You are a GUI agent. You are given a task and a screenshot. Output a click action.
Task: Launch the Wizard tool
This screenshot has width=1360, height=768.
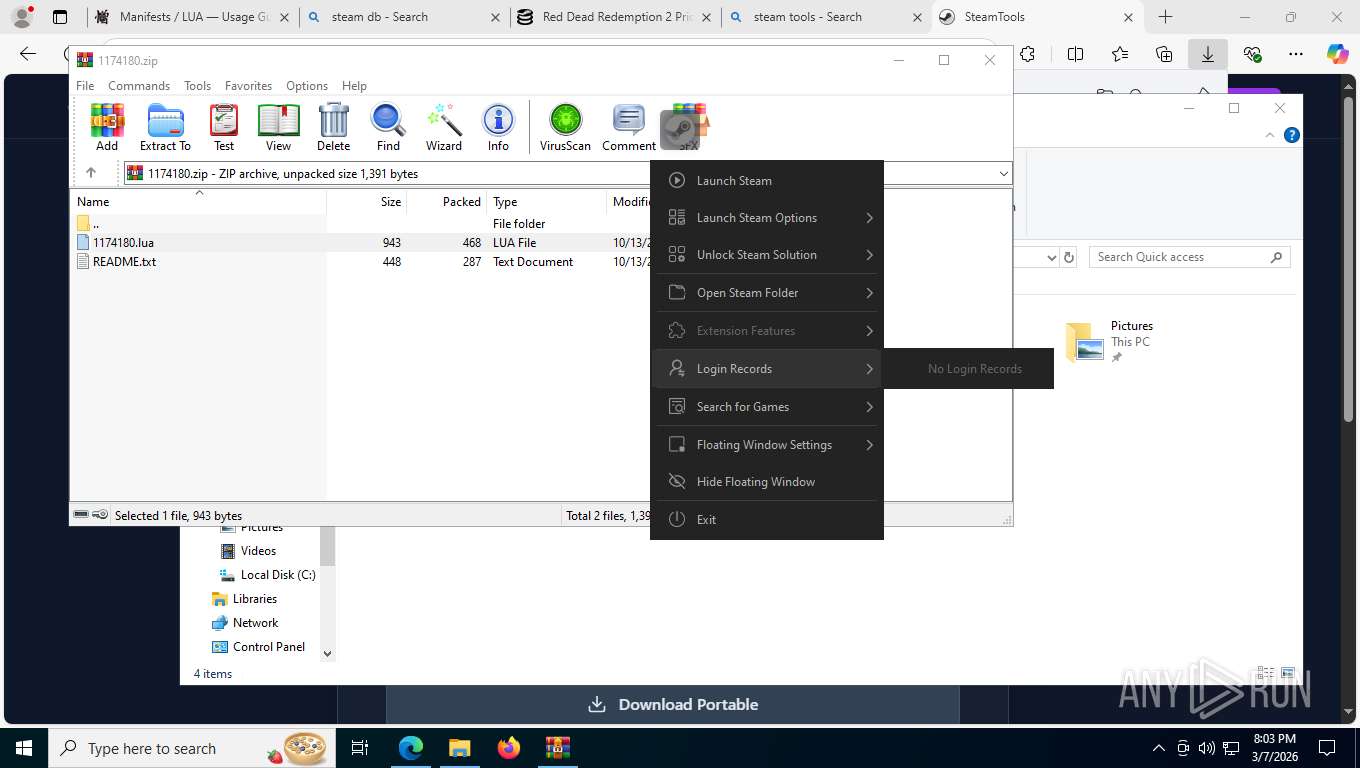point(444,127)
